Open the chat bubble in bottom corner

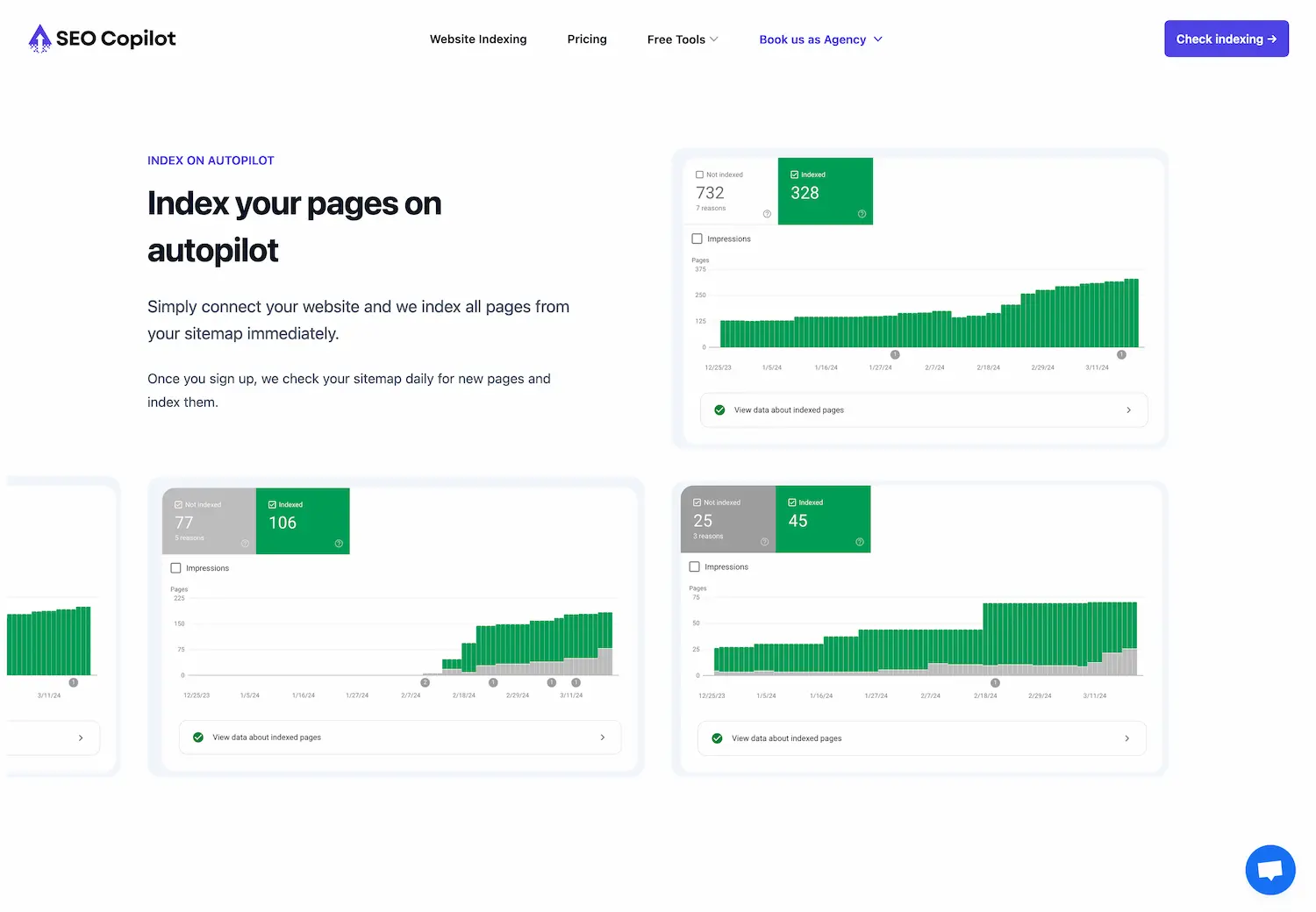click(x=1270, y=869)
